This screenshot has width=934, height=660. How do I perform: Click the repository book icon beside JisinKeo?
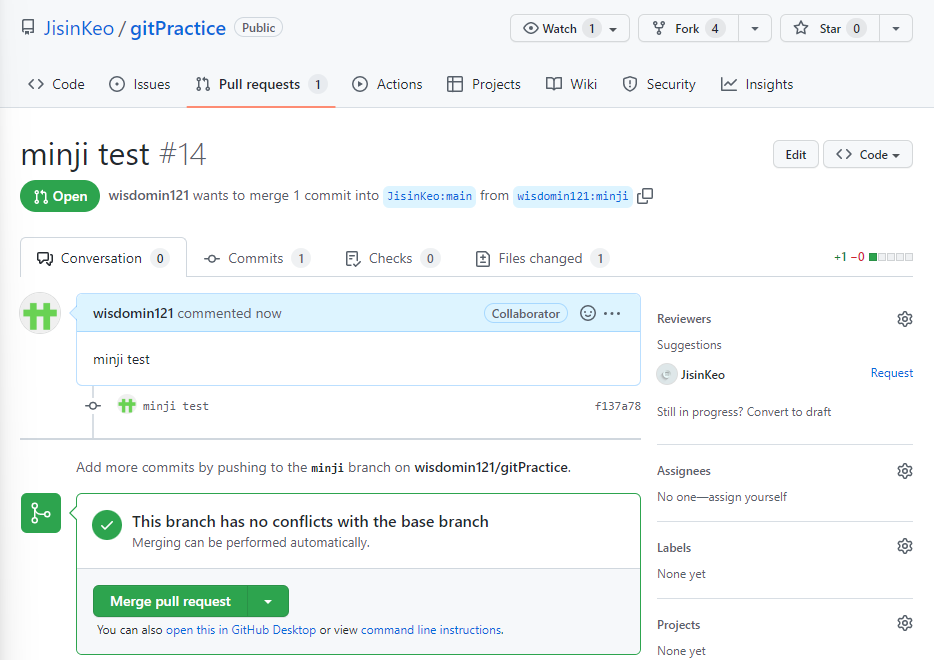(x=27, y=27)
